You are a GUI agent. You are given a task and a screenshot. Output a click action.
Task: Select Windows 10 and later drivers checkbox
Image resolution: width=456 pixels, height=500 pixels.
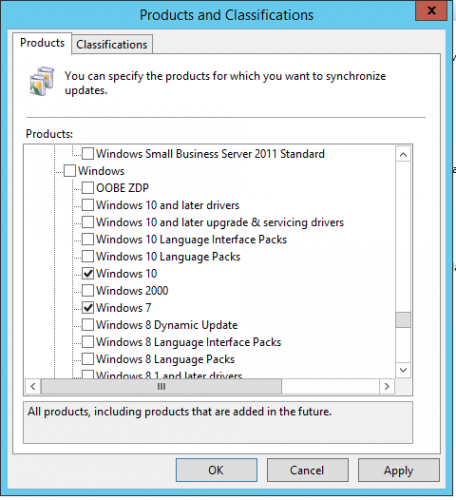click(x=88, y=205)
